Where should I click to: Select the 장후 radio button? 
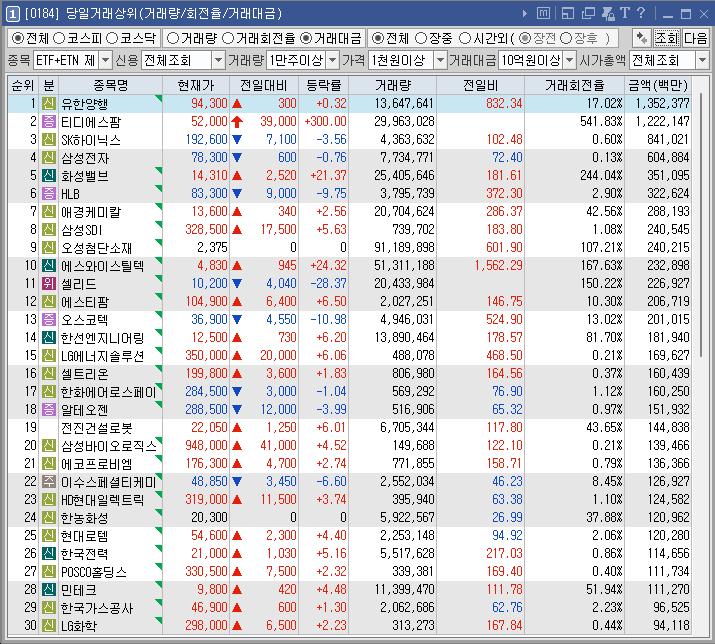566,38
